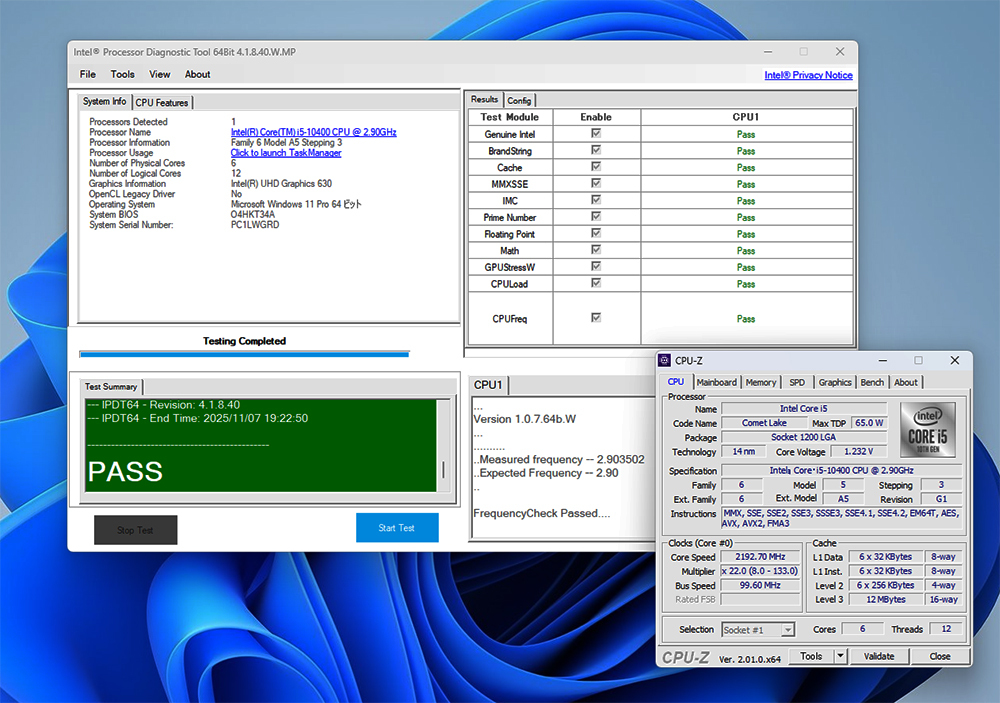Minimize the Intel Processor Diagnostic Tool window
This screenshot has width=1000, height=703.
[x=766, y=52]
